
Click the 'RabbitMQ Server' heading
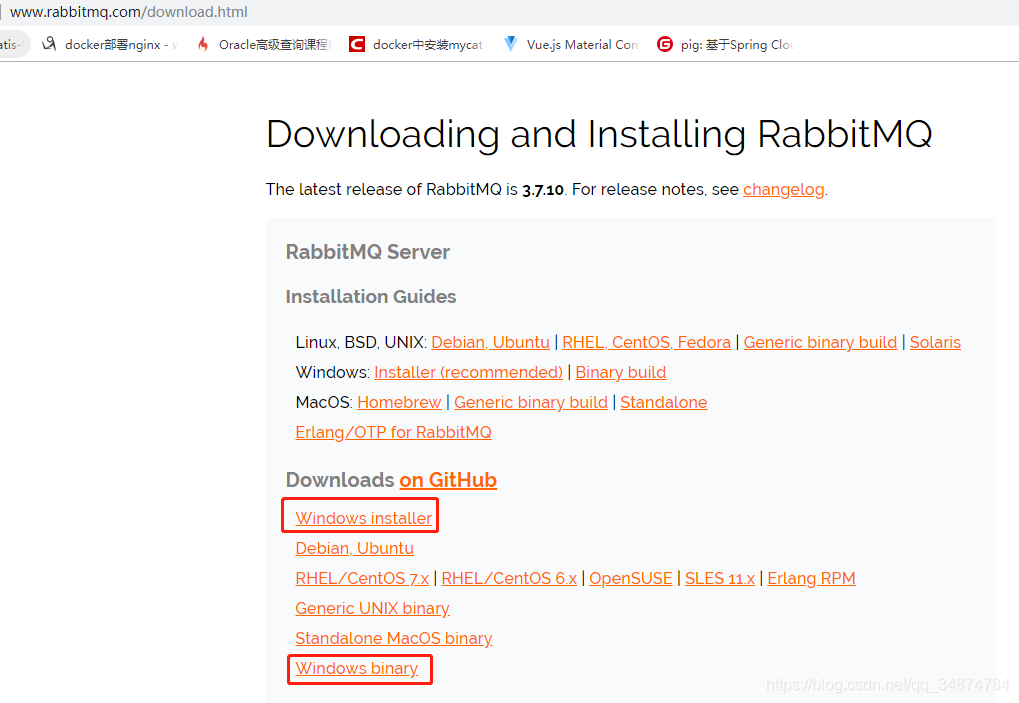coord(368,252)
